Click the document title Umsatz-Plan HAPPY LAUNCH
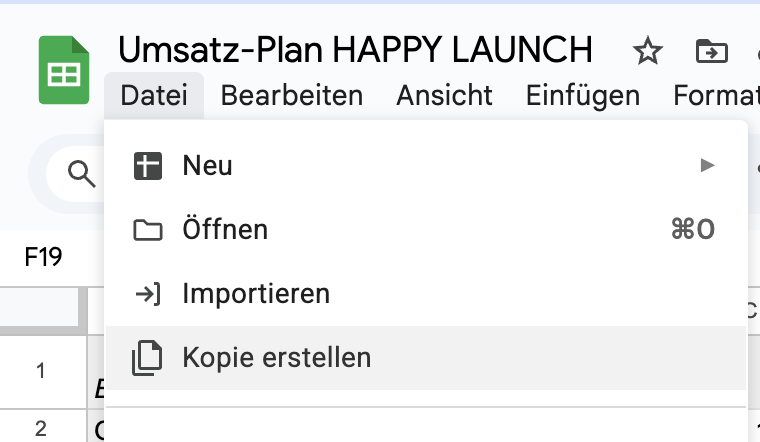 355,49
